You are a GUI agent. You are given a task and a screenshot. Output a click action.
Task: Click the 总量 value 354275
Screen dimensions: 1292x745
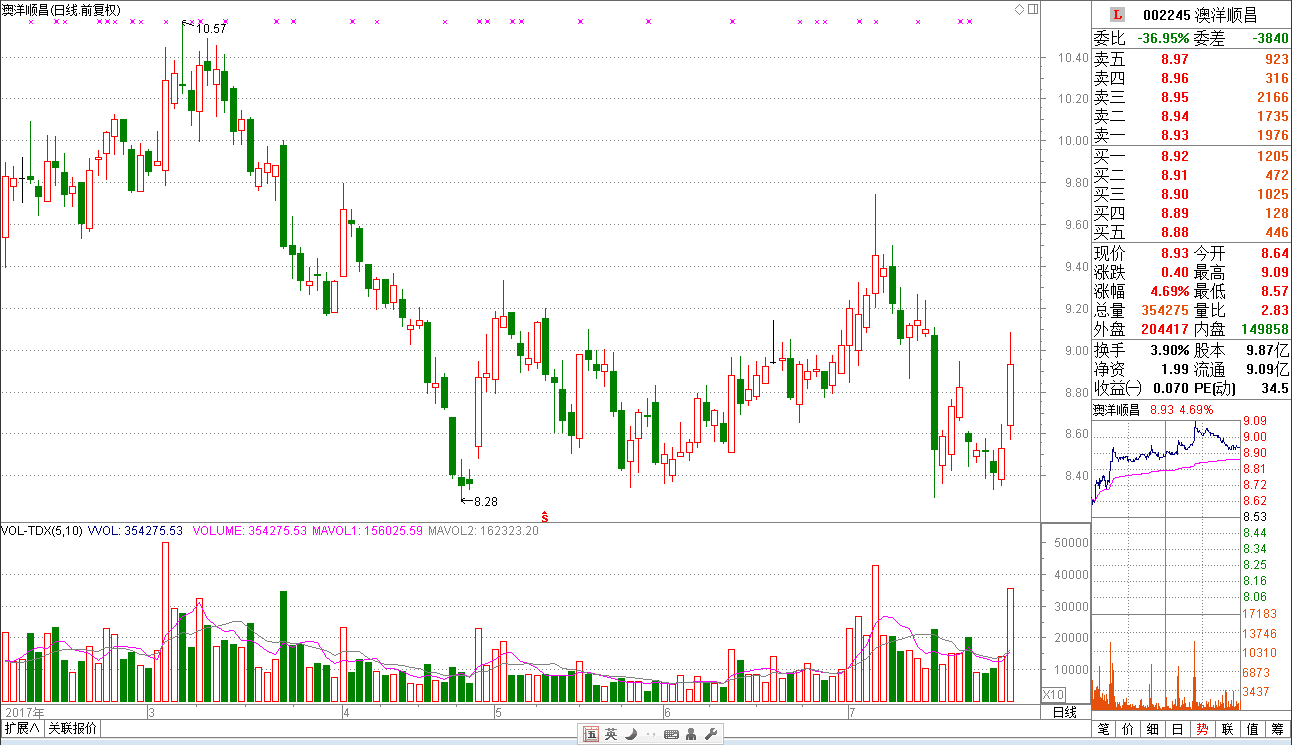pos(1164,311)
